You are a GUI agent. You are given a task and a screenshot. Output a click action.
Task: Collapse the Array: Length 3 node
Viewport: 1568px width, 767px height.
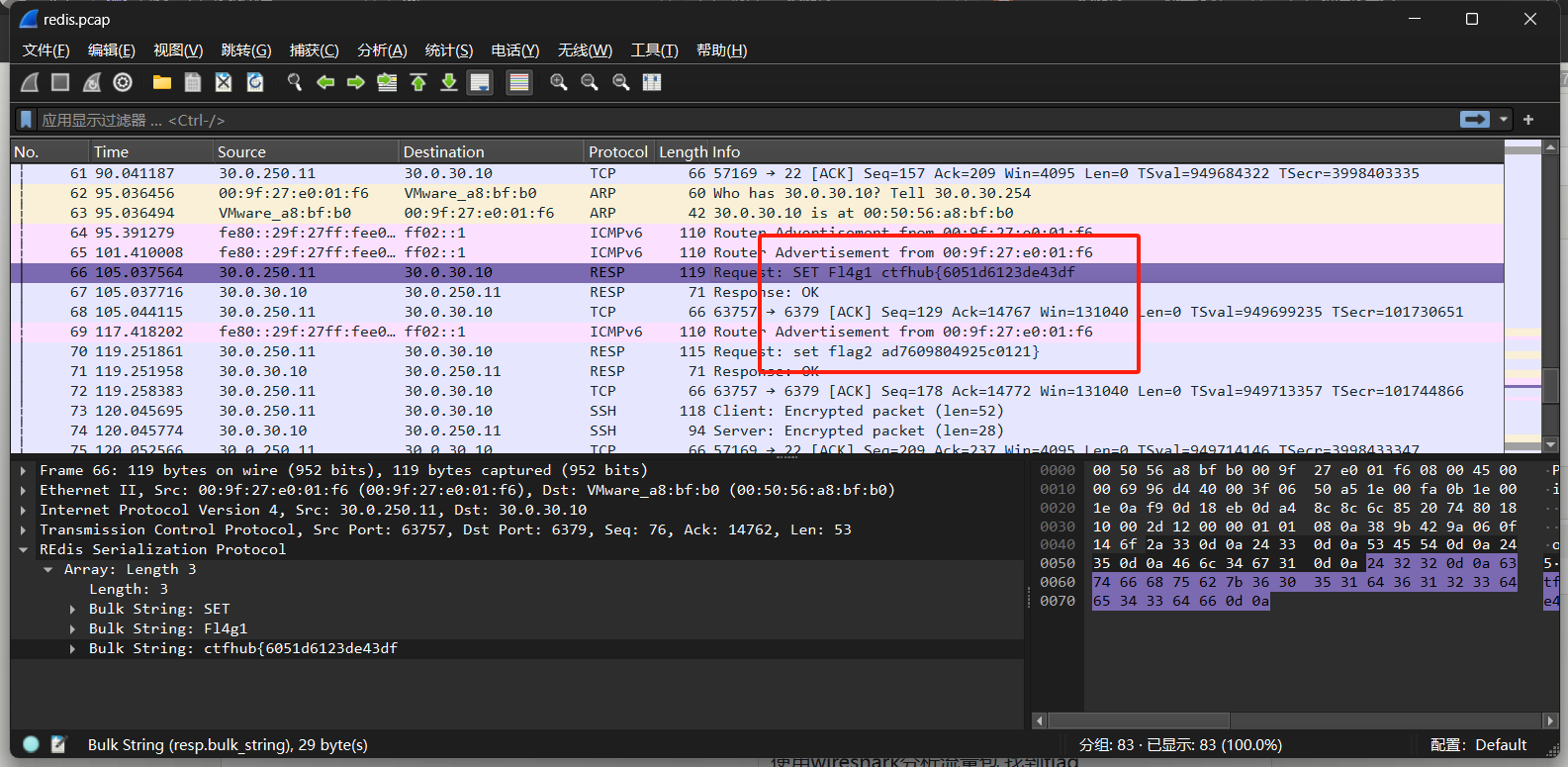coord(47,569)
